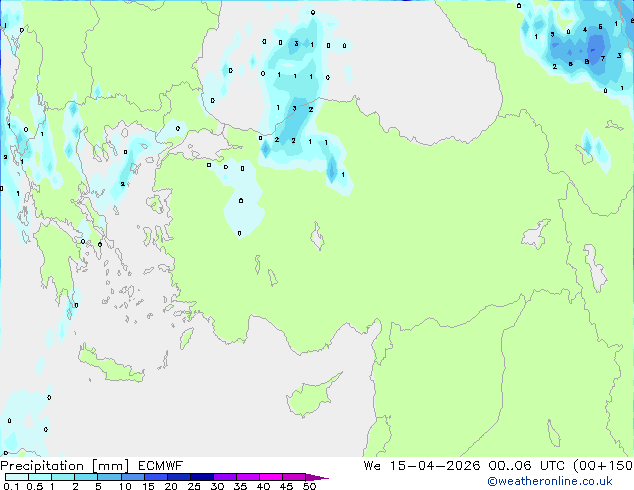Click the '35' legend scale label
Image resolution: width=634 pixels, height=490 pixels.
(x=240, y=486)
